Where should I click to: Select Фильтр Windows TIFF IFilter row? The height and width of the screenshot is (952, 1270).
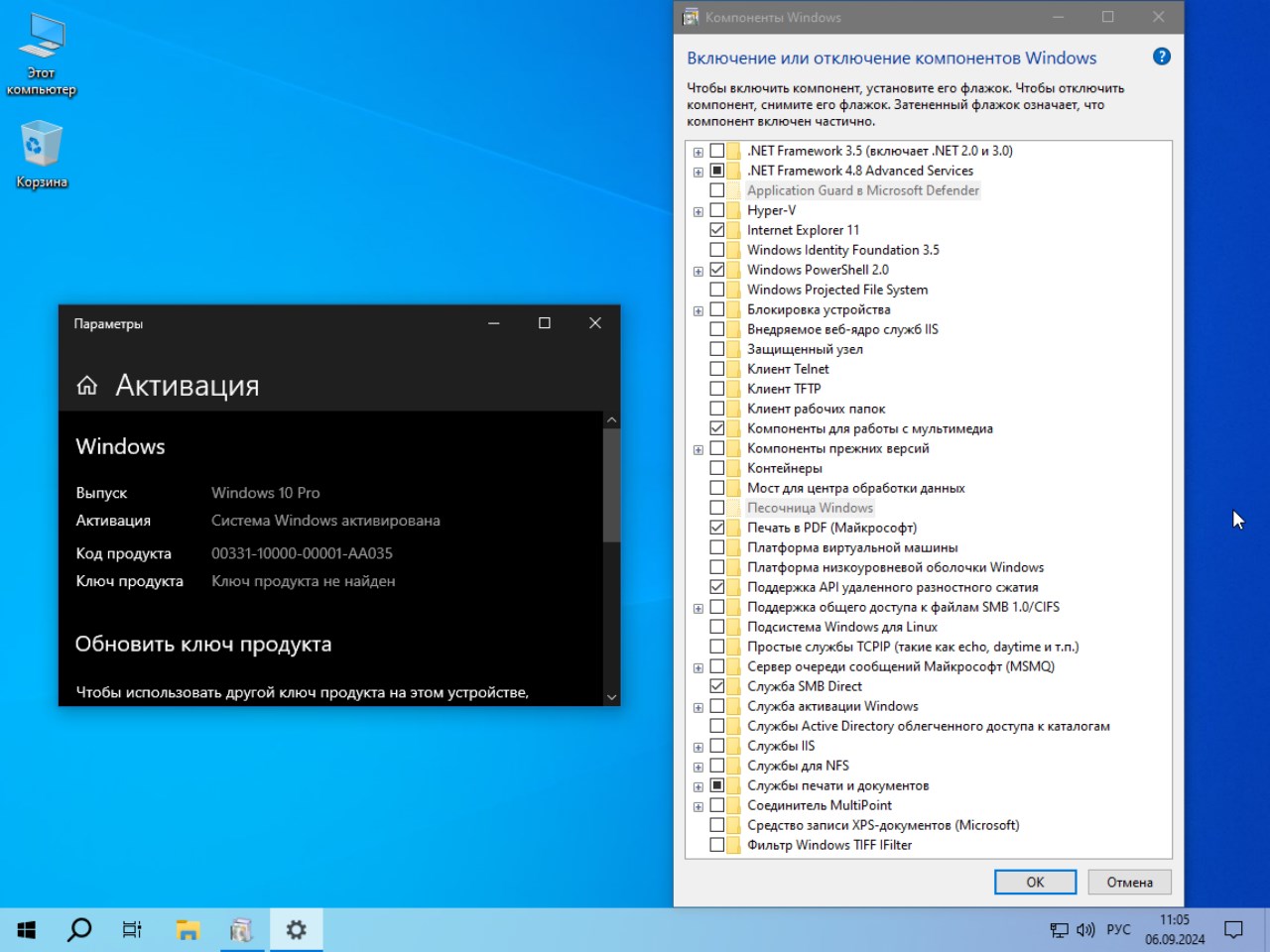829,845
